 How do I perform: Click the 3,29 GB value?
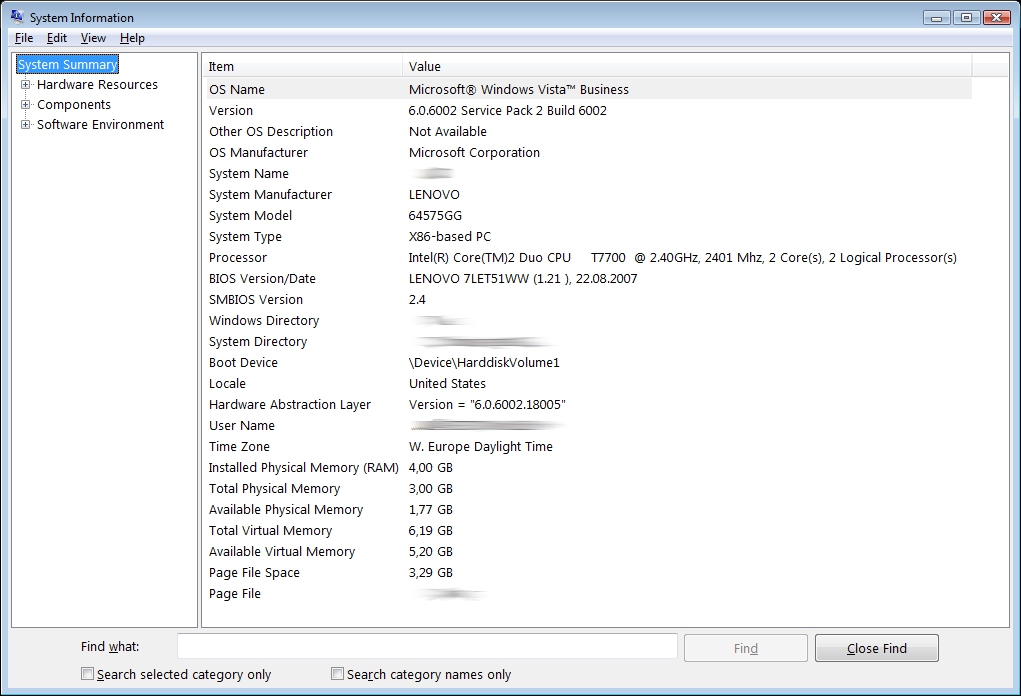tap(430, 573)
